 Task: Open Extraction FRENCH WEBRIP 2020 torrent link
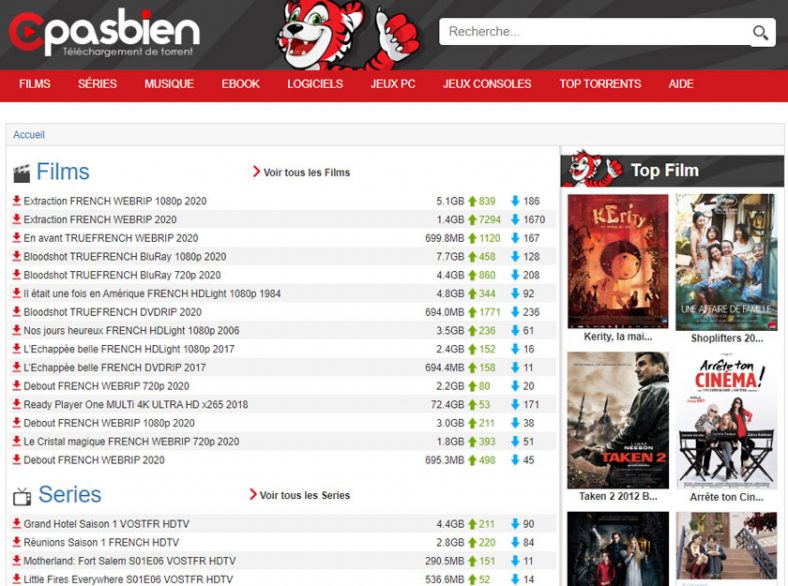(x=100, y=220)
